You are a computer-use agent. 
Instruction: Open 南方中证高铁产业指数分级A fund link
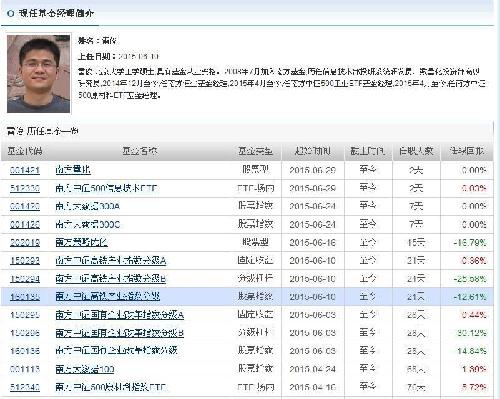pos(111,260)
